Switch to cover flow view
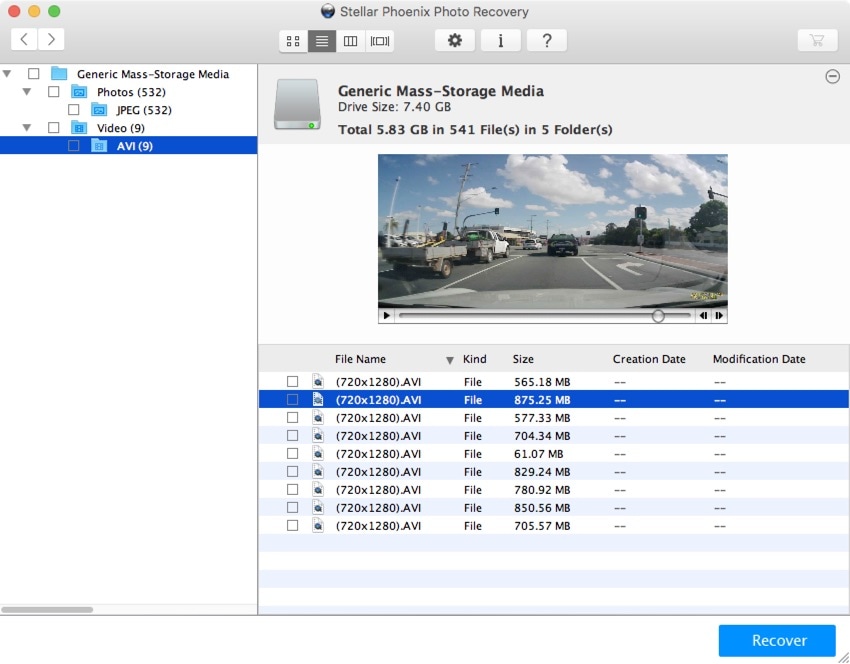This screenshot has width=850, height=664. pyautogui.click(x=379, y=41)
